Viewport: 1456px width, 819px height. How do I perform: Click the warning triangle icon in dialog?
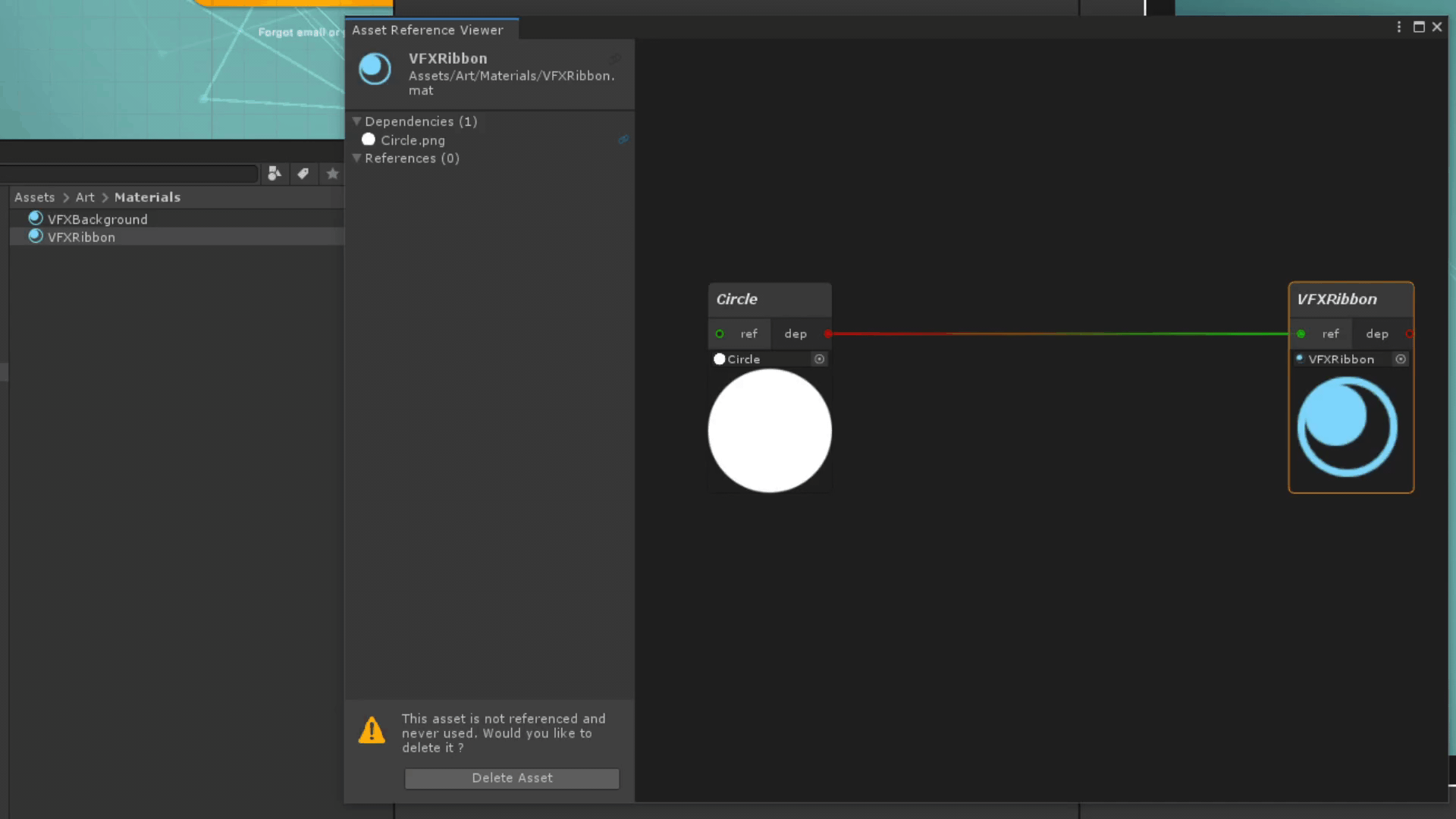[x=372, y=730]
